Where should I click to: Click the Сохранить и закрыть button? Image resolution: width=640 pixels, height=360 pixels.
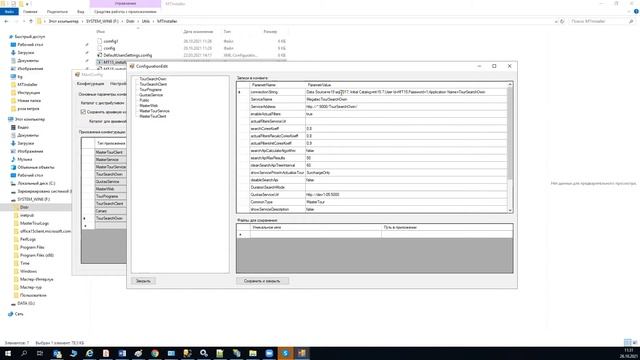click(262, 281)
